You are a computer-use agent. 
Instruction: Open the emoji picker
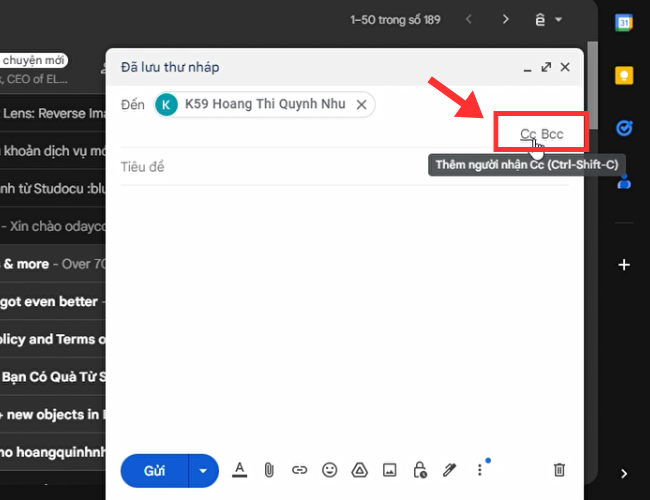point(329,469)
